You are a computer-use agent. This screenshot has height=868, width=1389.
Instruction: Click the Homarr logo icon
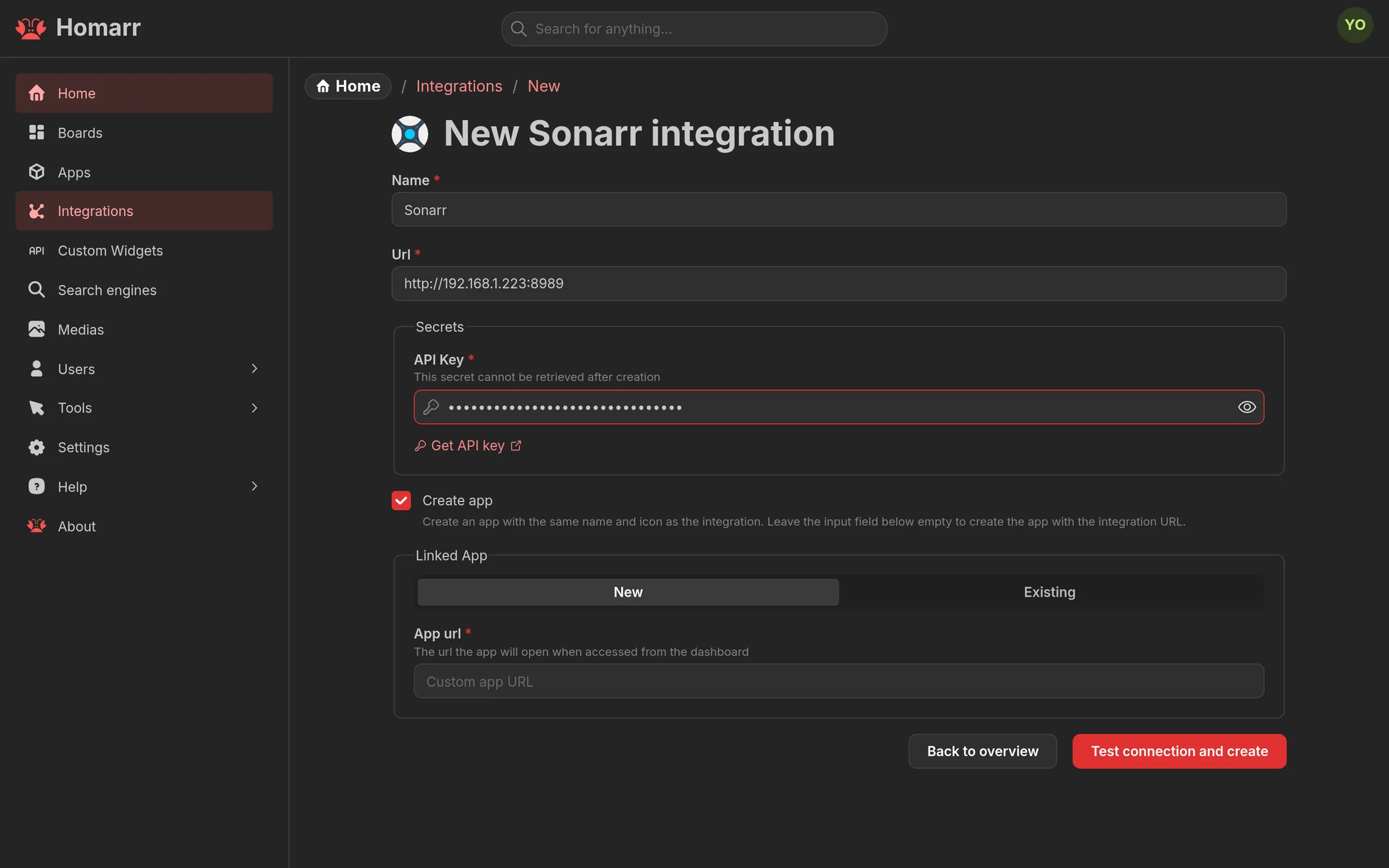point(31,28)
